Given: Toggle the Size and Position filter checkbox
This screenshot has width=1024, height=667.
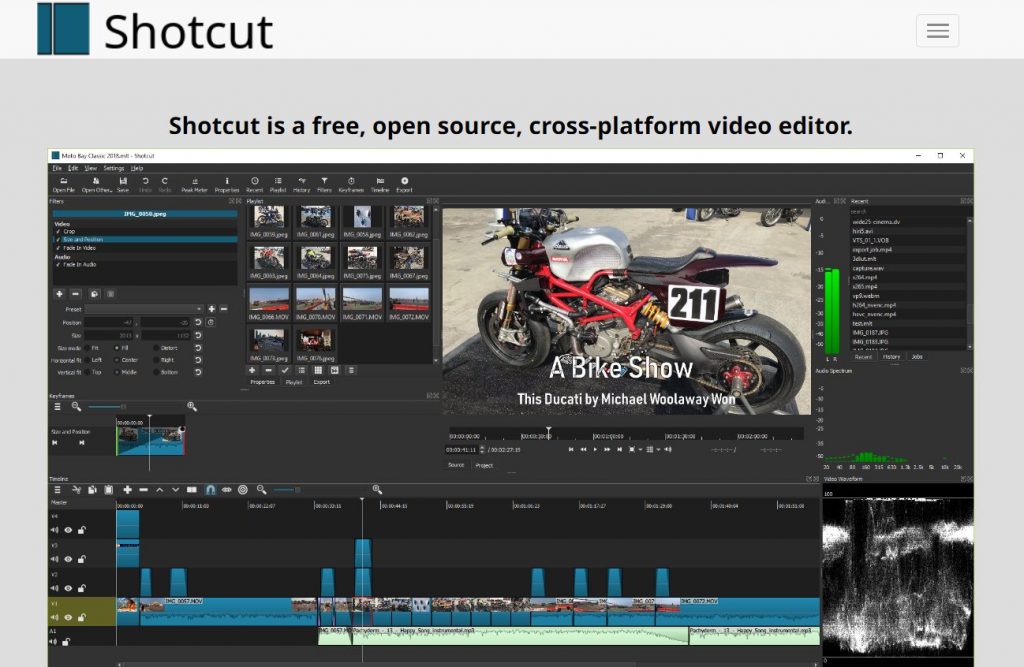Looking at the screenshot, I should pyautogui.click(x=58, y=240).
